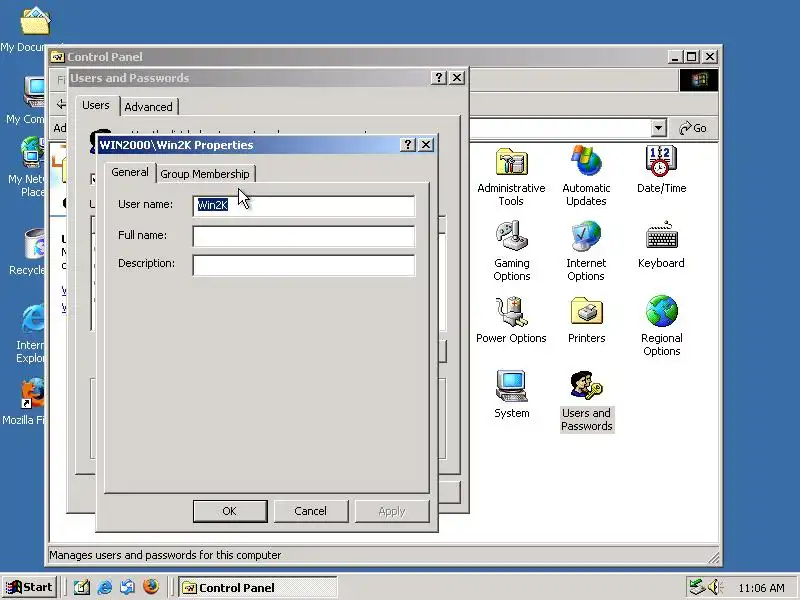Open Regional Options applet
Screen dimensions: 800x600
tap(661, 326)
